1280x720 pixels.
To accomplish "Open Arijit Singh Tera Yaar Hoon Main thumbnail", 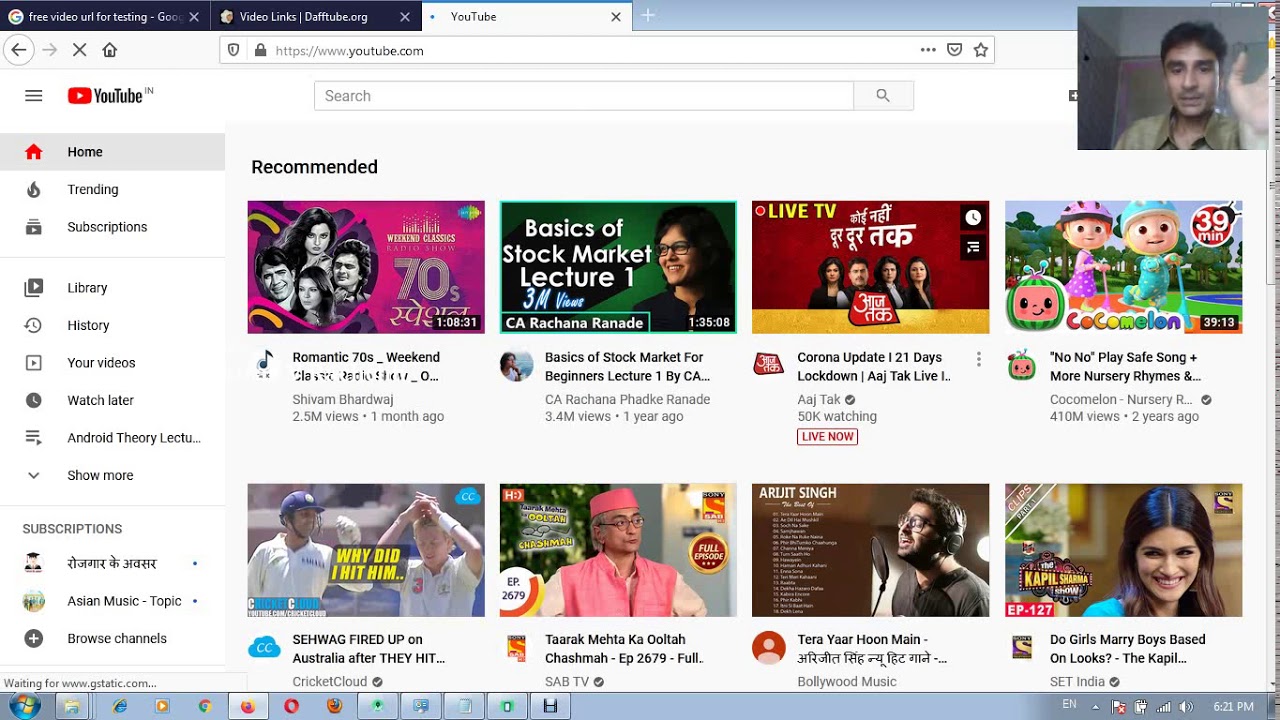I will (x=870, y=550).
